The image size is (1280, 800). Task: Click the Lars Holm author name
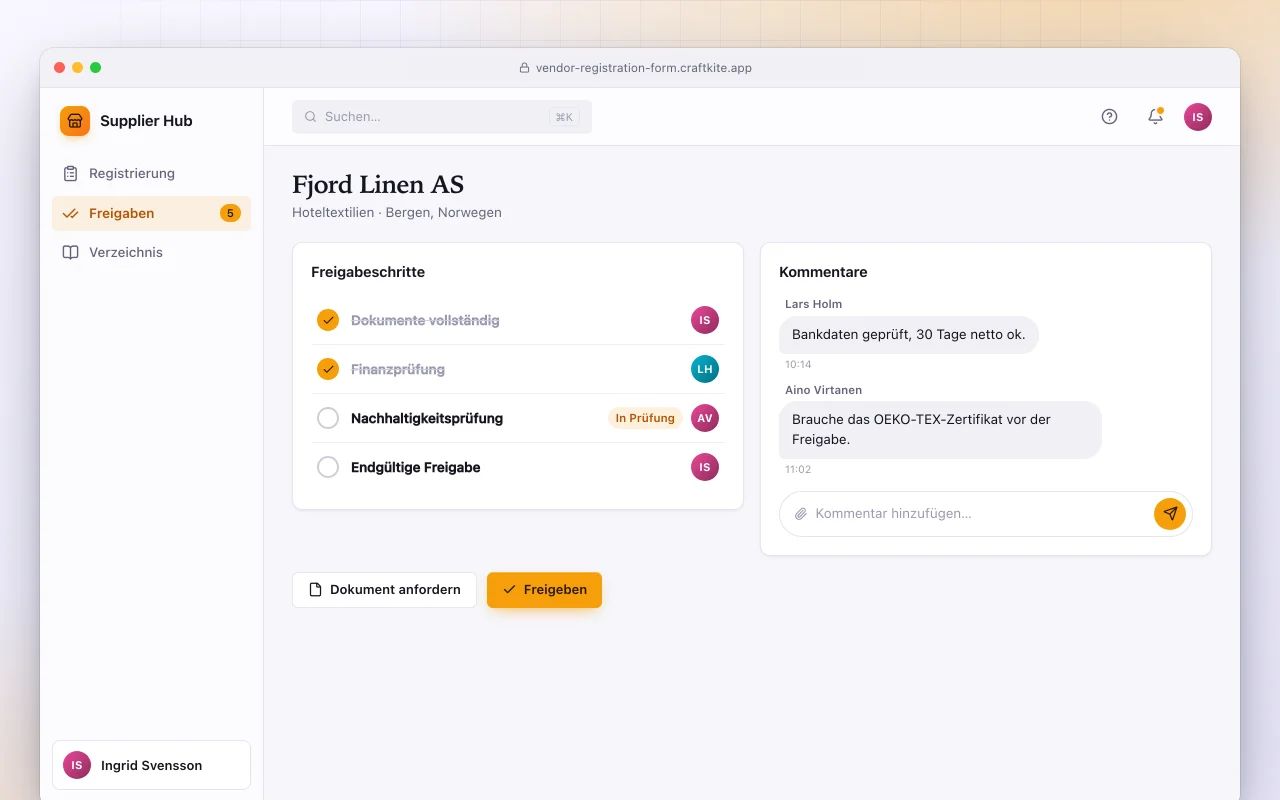tap(813, 304)
